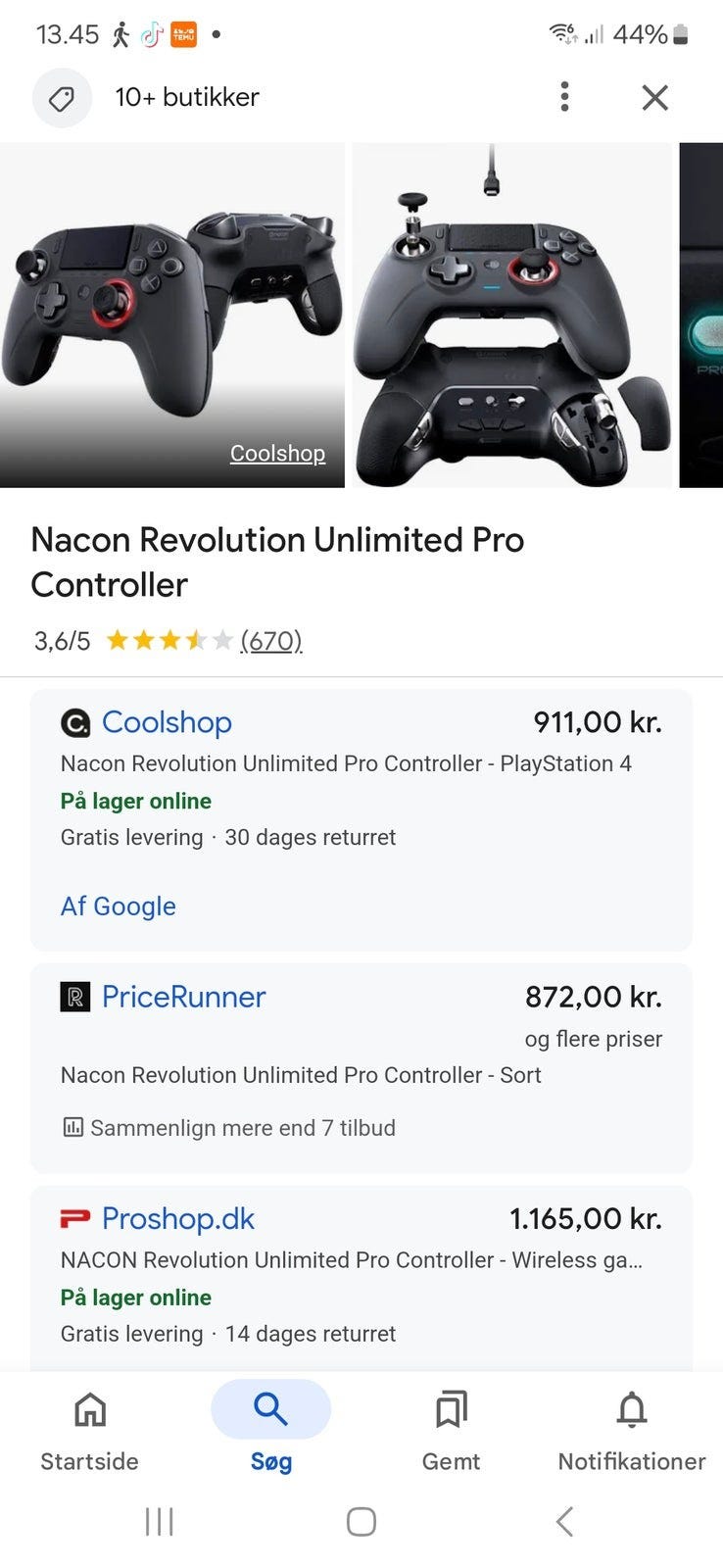Open the Notifikationer tab
723x1568 pixels.
631,1431
